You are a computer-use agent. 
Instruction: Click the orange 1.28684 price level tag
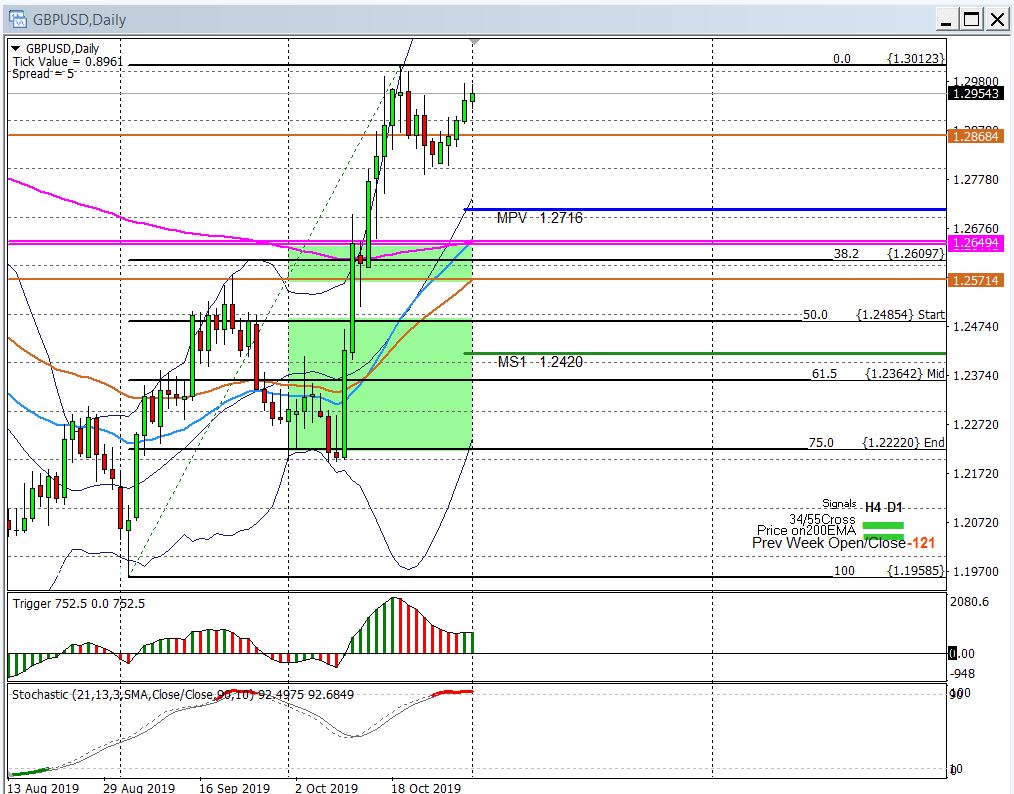pos(976,134)
